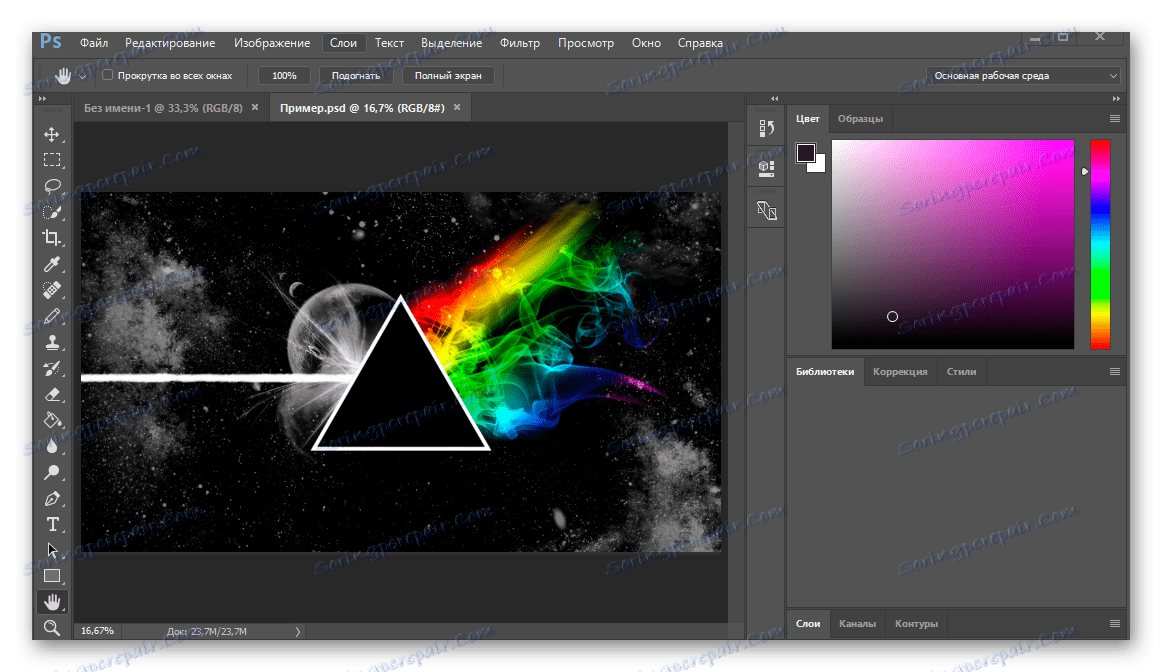Switch to the Стили tab
Image resolution: width=1162 pixels, height=672 pixels.
point(961,371)
